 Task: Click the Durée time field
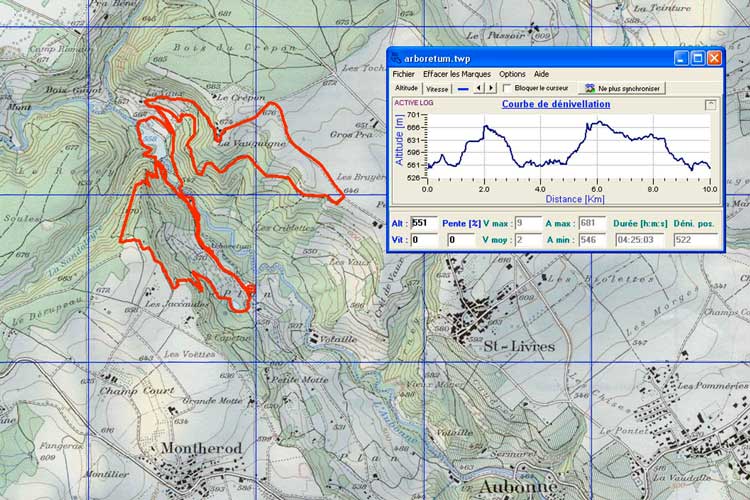tap(640, 240)
